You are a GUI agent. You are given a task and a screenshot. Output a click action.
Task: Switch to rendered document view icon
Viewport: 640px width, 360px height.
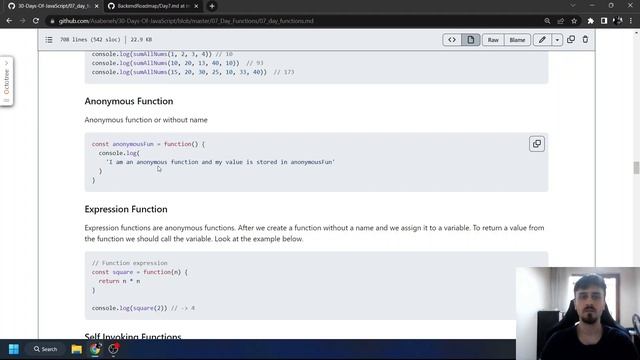coord(471,40)
